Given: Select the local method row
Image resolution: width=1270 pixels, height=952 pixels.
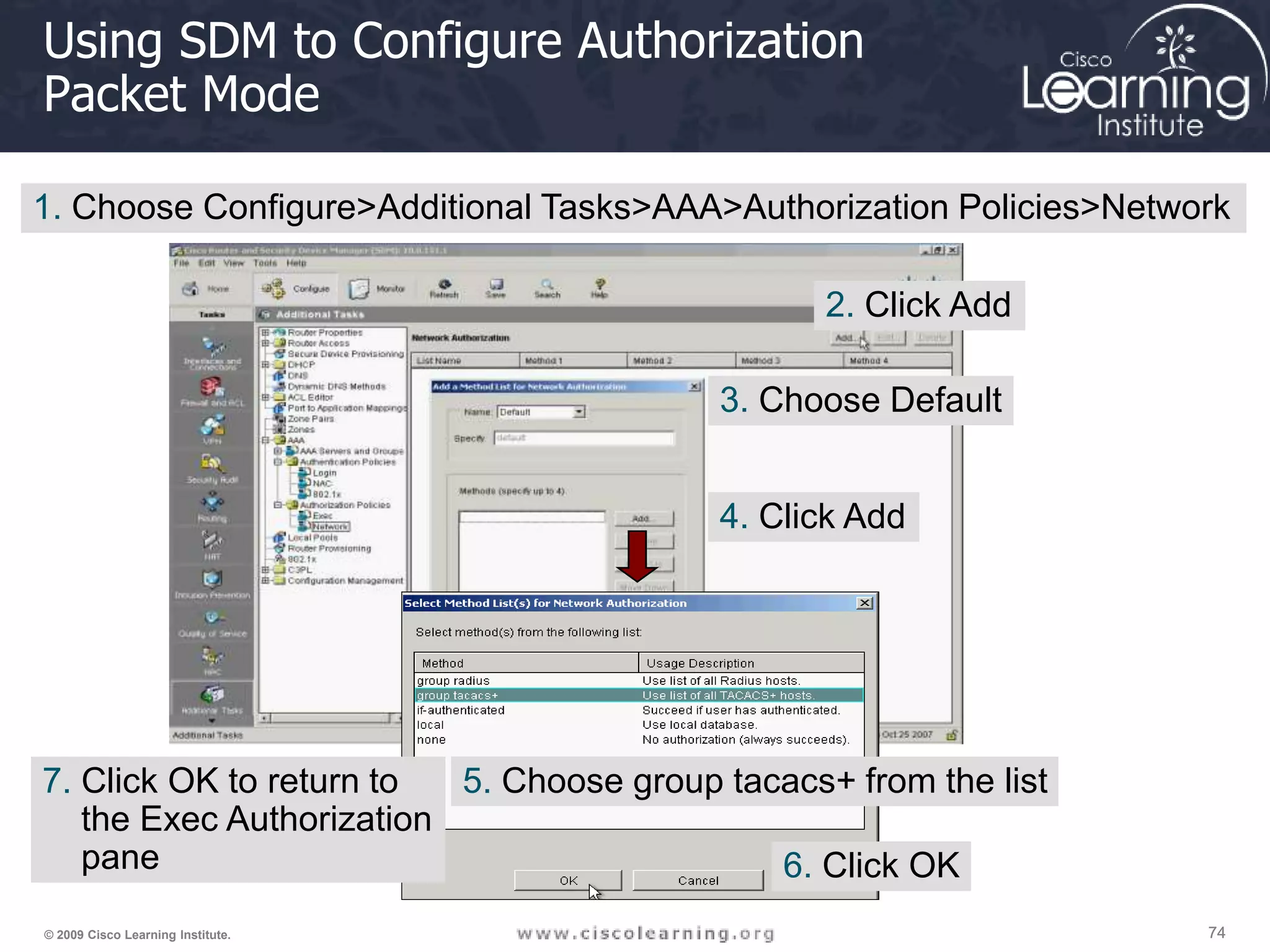Looking at the screenshot, I should coord(639,725).
